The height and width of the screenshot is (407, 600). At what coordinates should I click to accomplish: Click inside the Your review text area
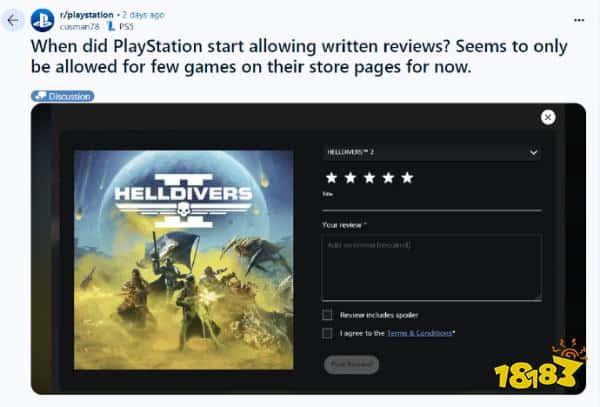tap(431, 267)
